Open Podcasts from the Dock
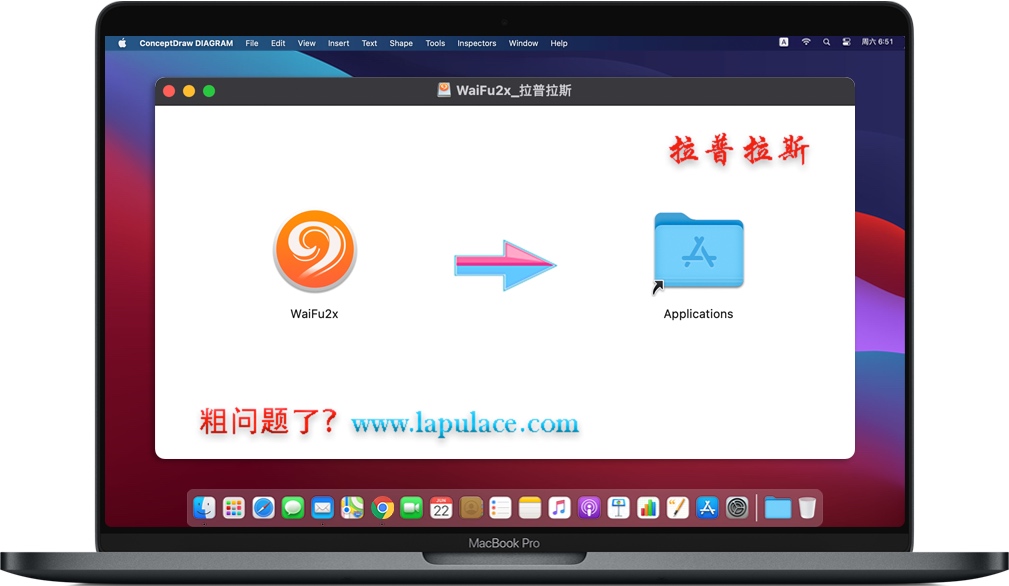 [589, 508]
